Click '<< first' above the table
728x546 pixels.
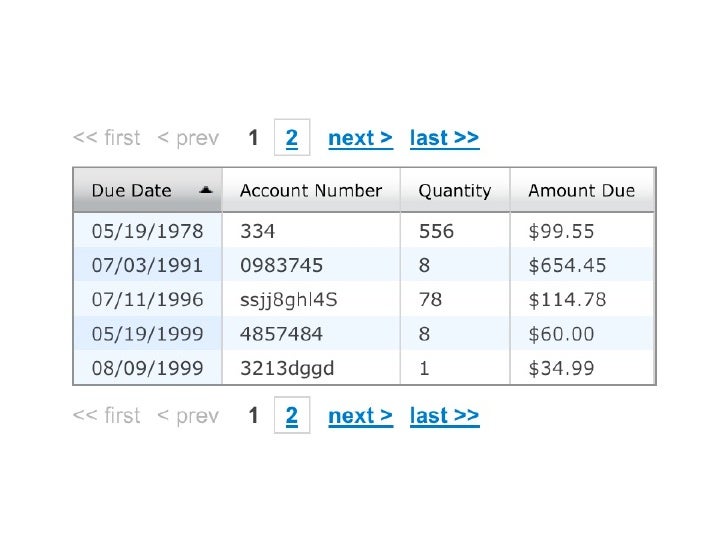pyautogui.click(x=107, y=138)
